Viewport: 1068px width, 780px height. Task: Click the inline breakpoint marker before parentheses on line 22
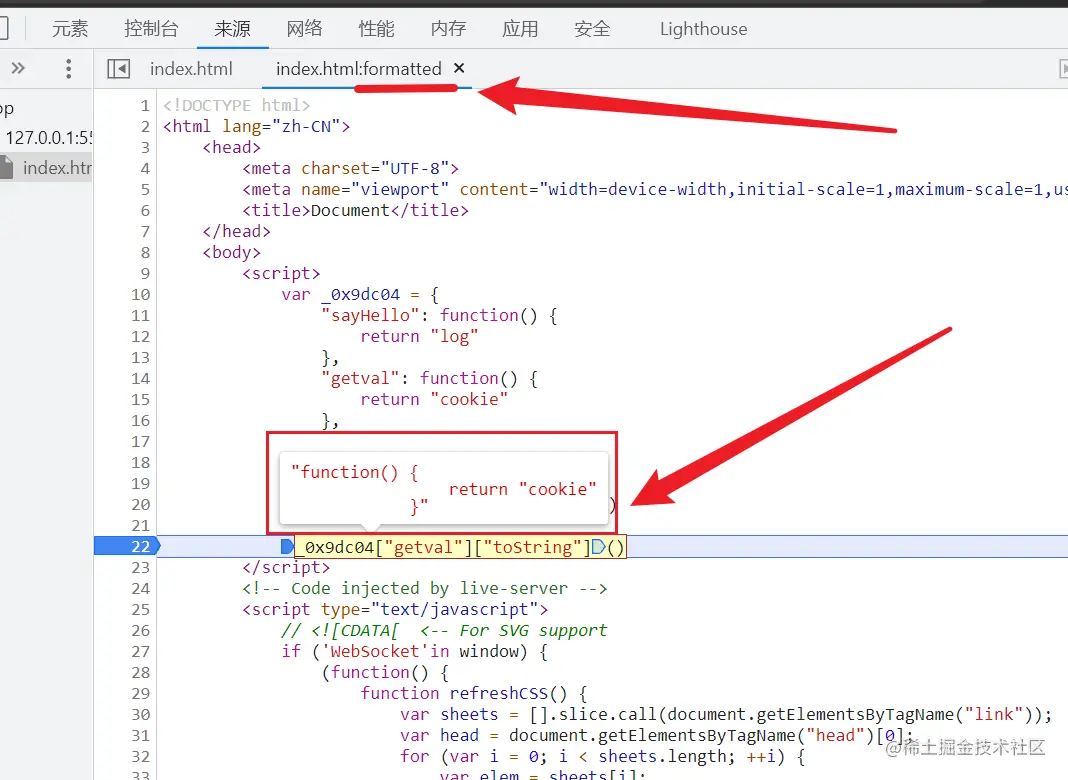pos(599,546)
